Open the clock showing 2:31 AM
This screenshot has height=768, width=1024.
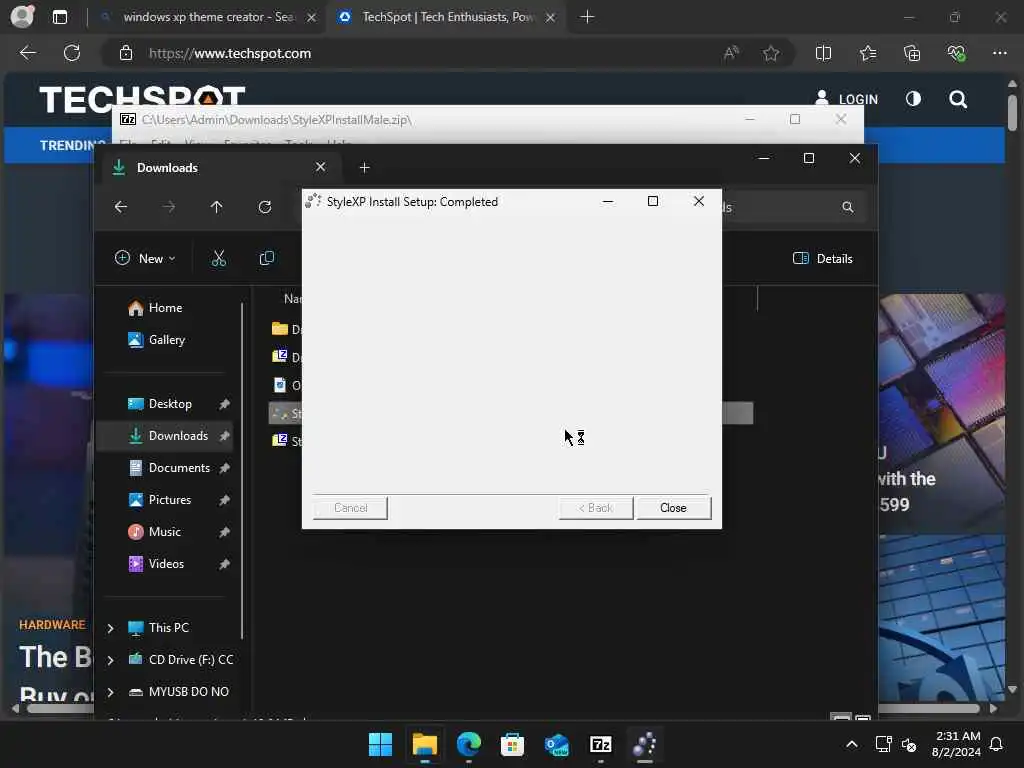[x=956, y=744]
